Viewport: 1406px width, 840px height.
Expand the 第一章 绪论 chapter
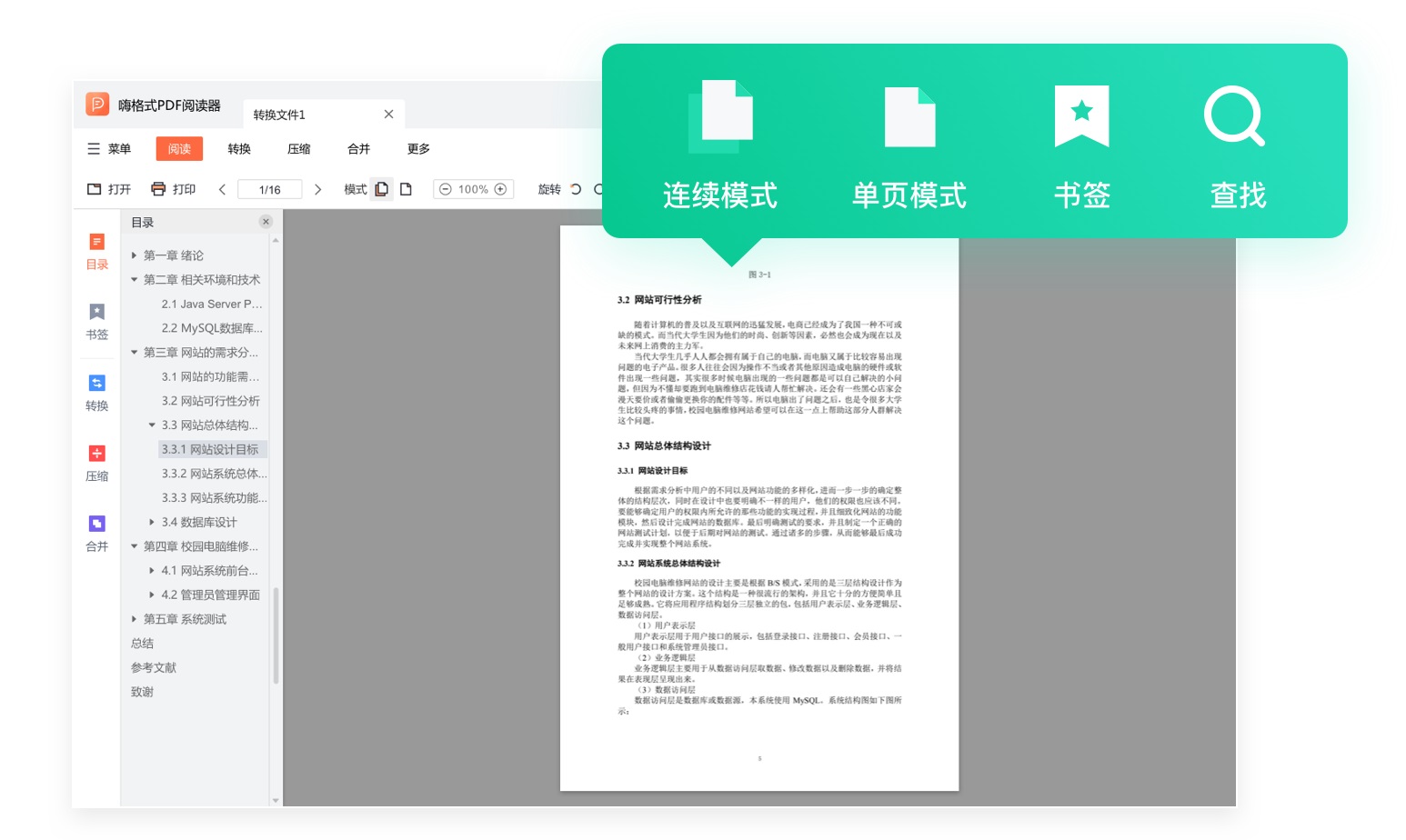tap(134, 255)
